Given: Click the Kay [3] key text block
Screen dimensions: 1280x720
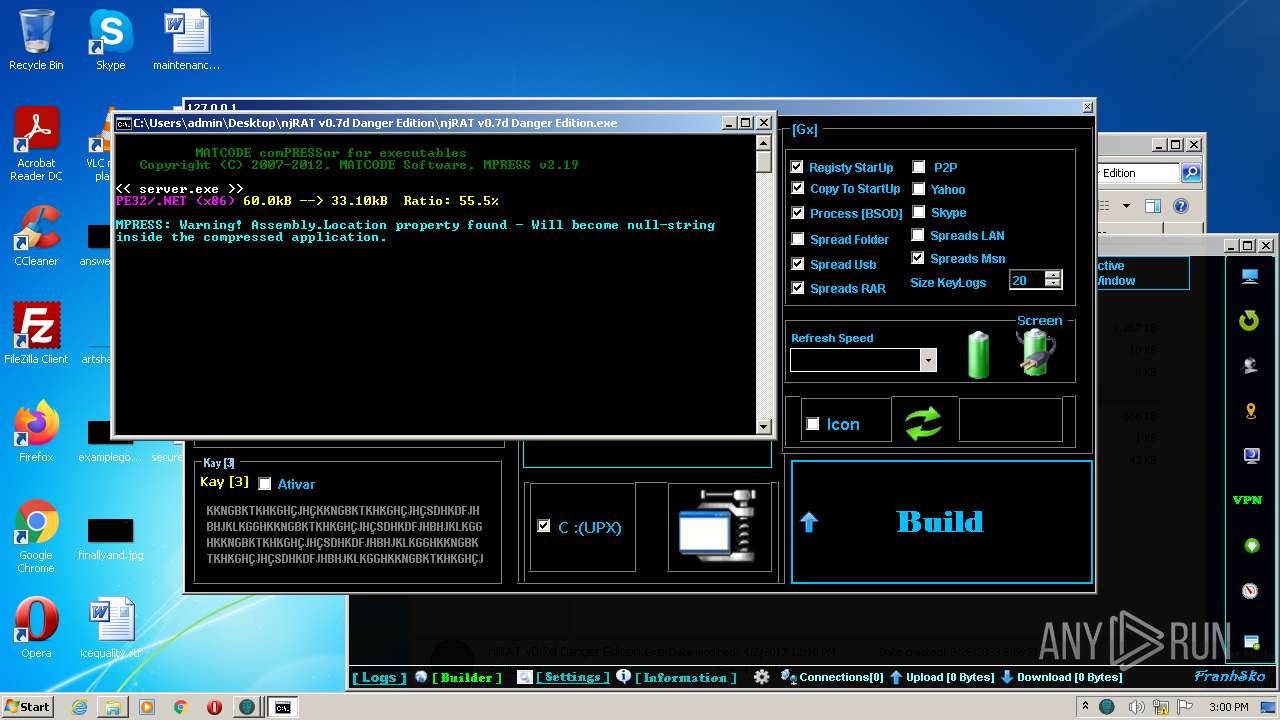Looking at the screenshot, I should [x=344, y=534].
